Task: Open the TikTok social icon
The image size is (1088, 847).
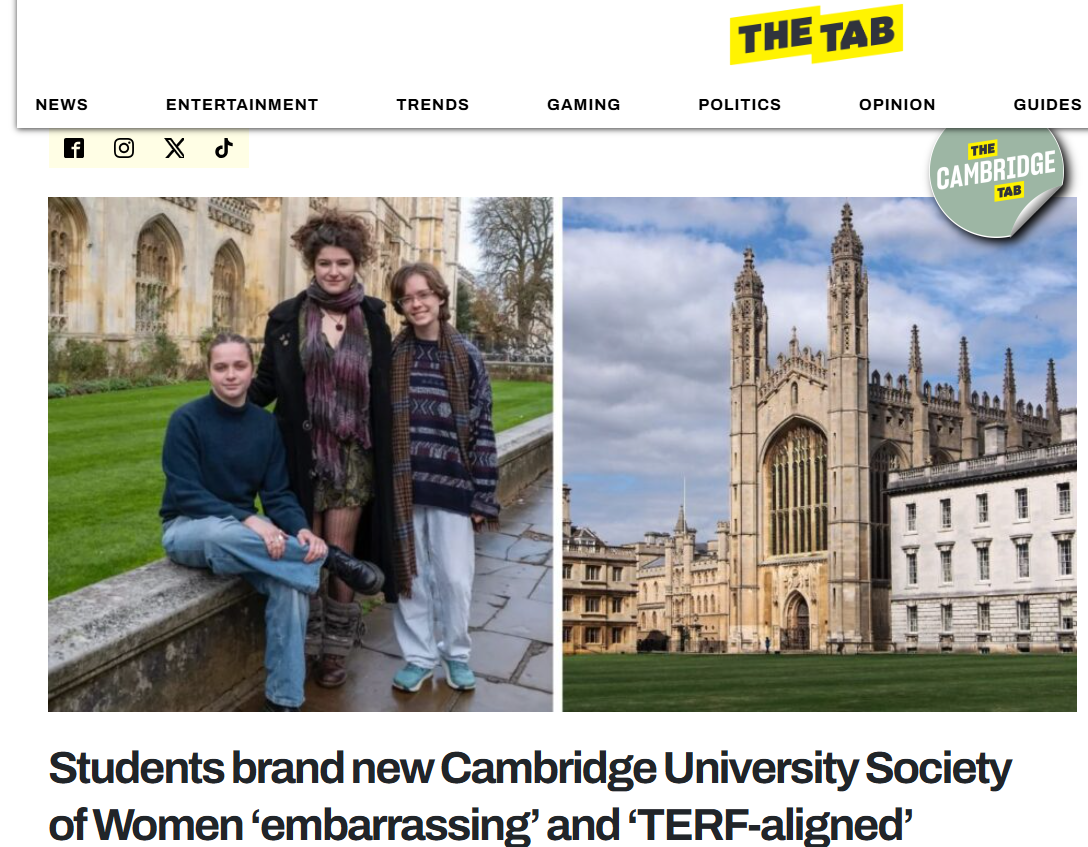Action: click(x=223, y=148)
